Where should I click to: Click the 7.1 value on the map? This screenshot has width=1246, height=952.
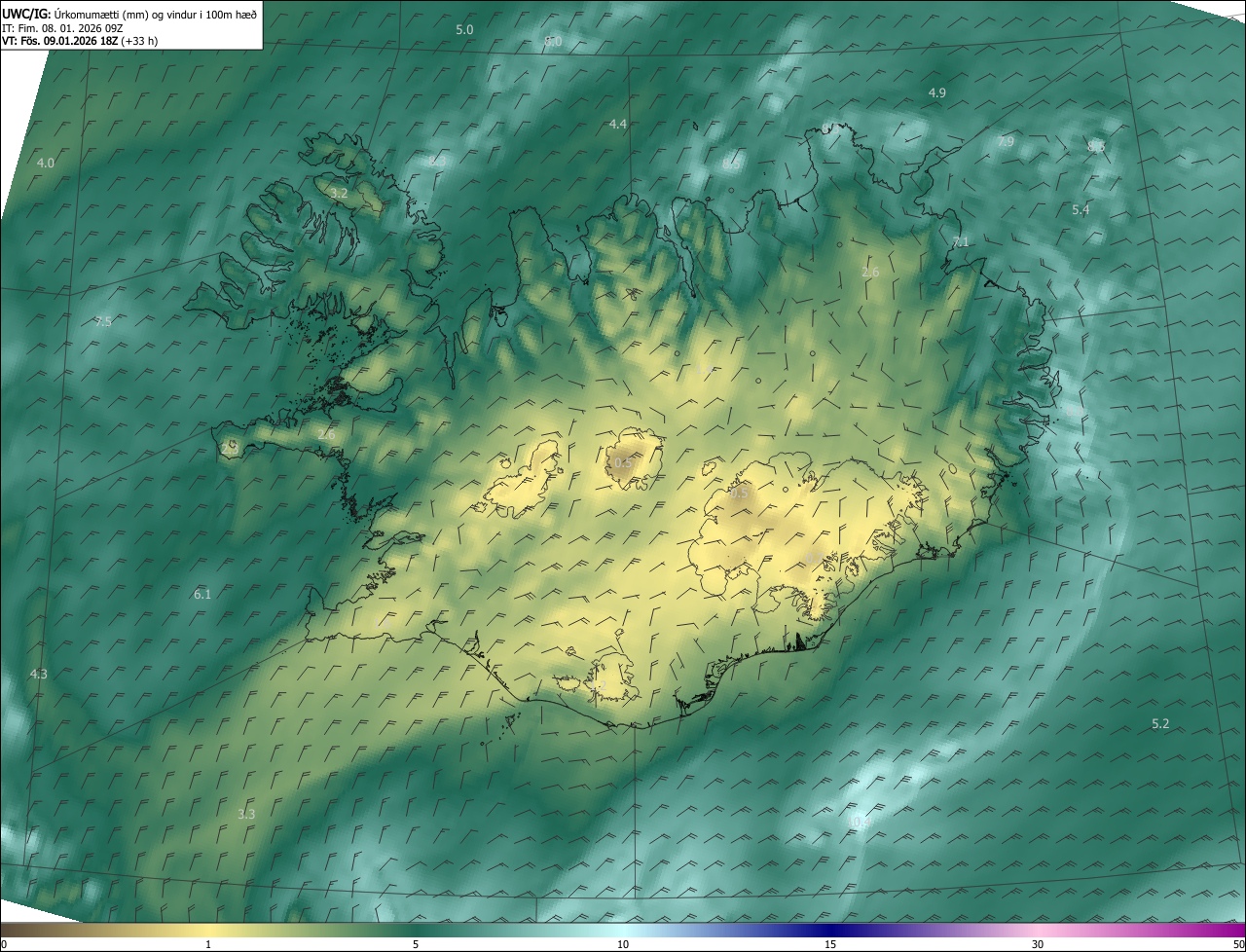click(961, 241)
